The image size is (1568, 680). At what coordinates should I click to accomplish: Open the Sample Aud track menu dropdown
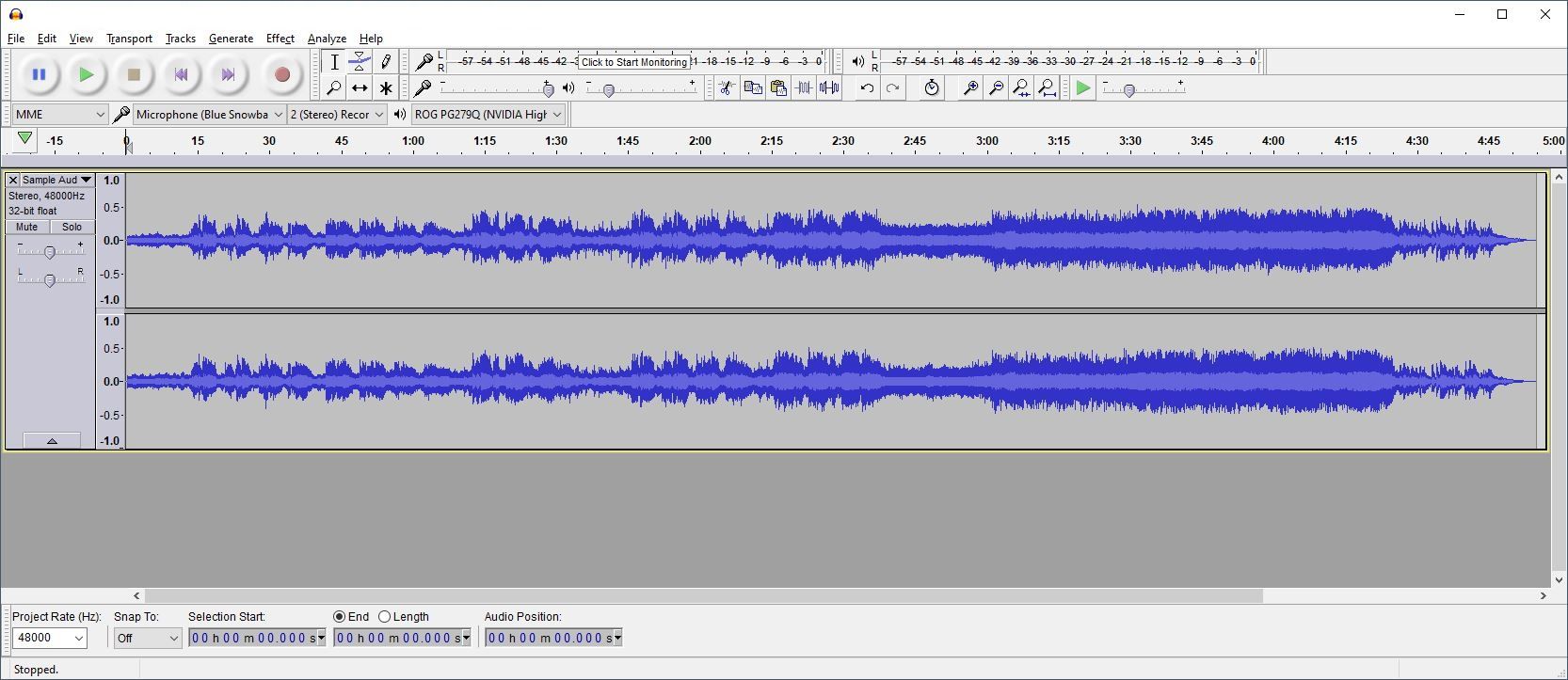[56, 180]
